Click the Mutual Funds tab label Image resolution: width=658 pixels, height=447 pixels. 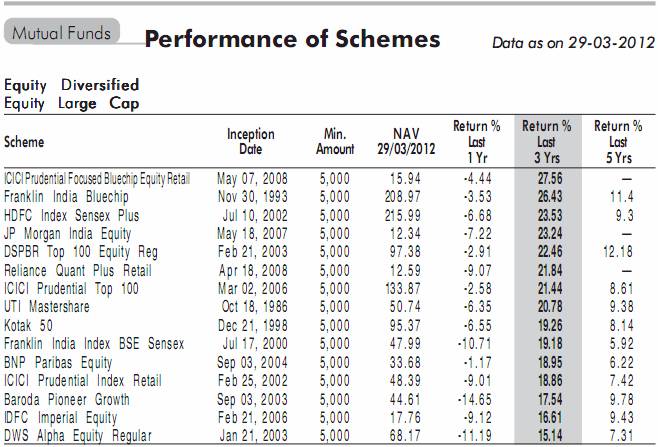61,32
